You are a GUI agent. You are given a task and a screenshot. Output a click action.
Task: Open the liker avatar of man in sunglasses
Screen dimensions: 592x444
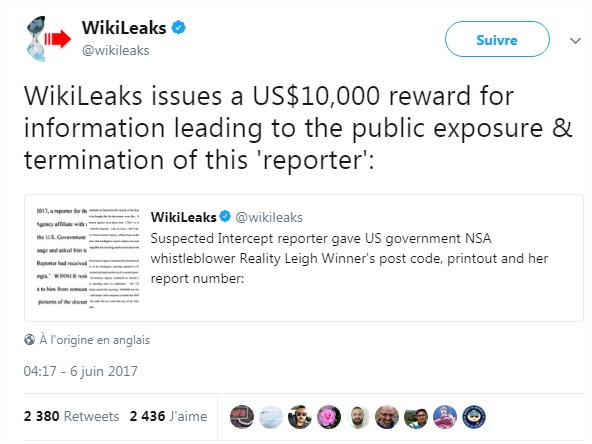pos(300,417)
